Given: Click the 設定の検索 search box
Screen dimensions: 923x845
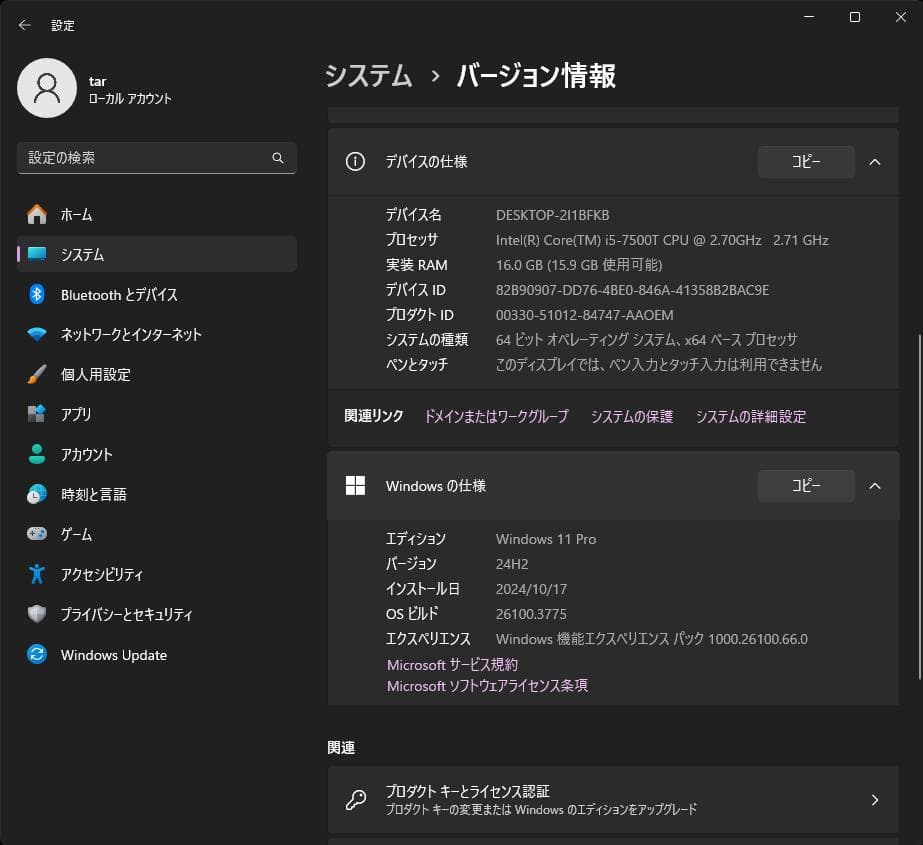Looking at the screenshot, I should 156,157.
